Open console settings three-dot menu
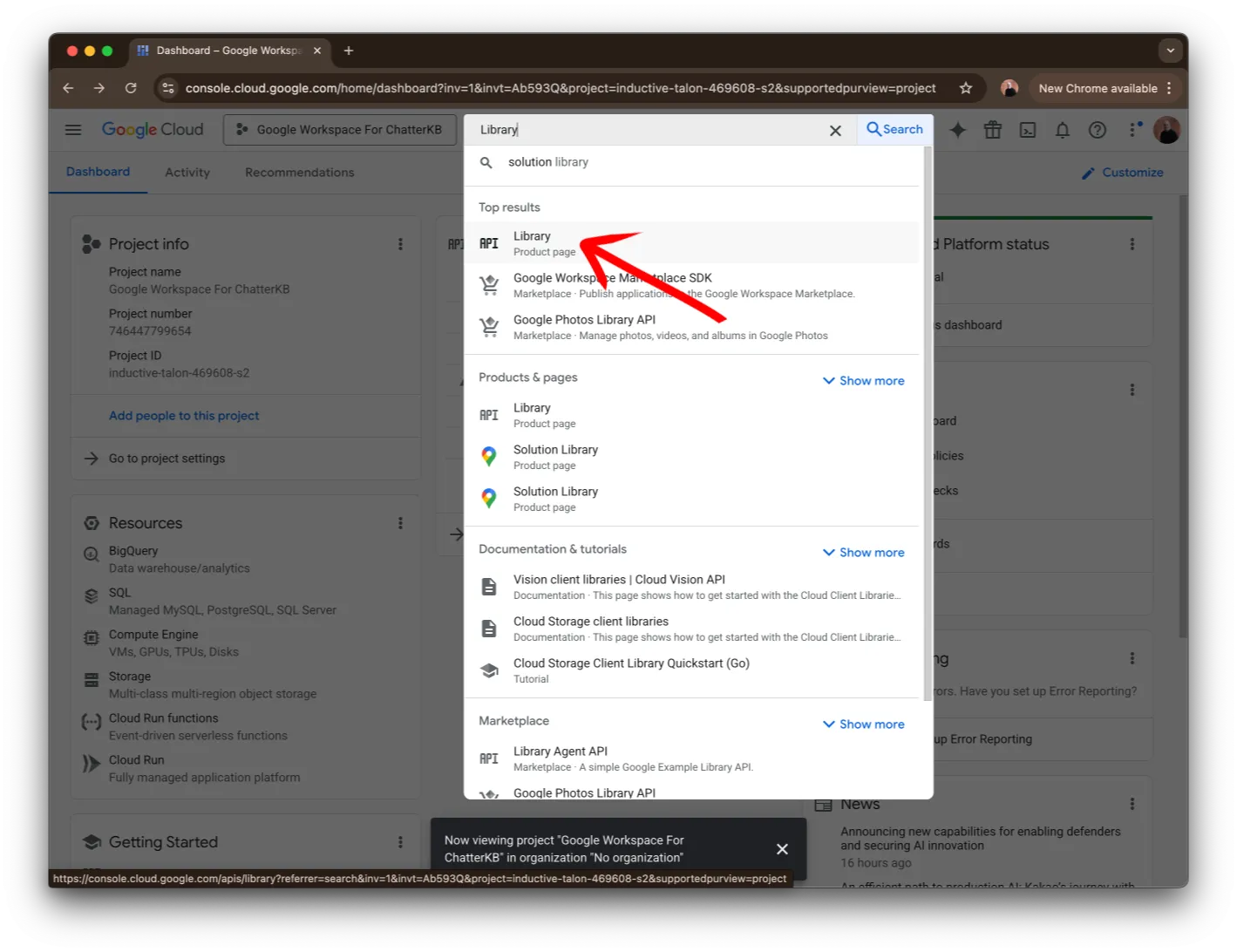 tap(1132, 130)
